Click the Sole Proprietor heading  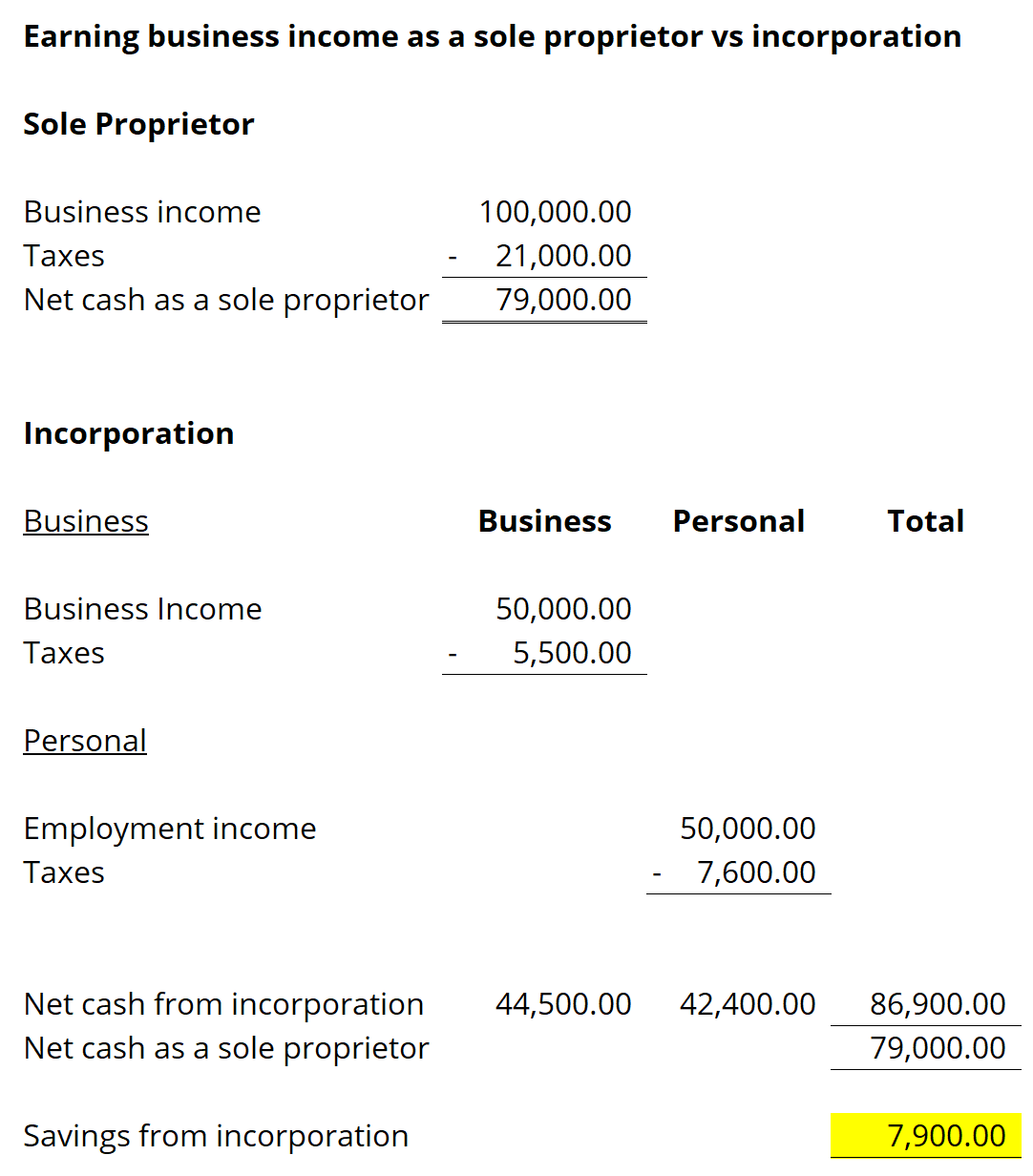[138, 124]
